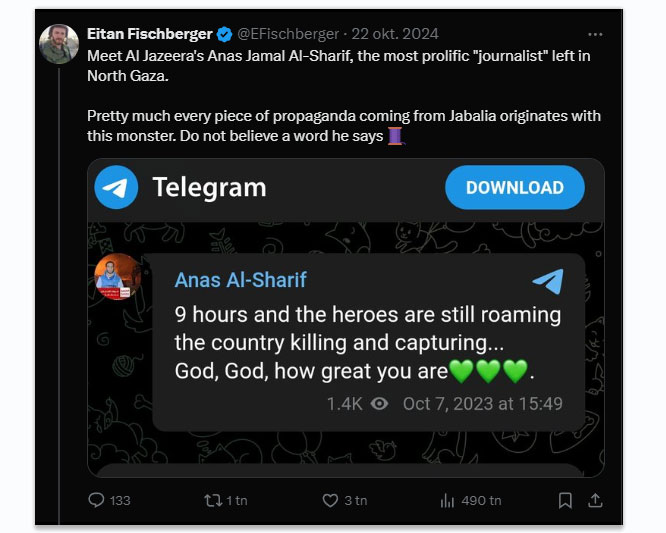Repost this tweet via retweet icon
The image size is (666, 533).
[210, 499]
